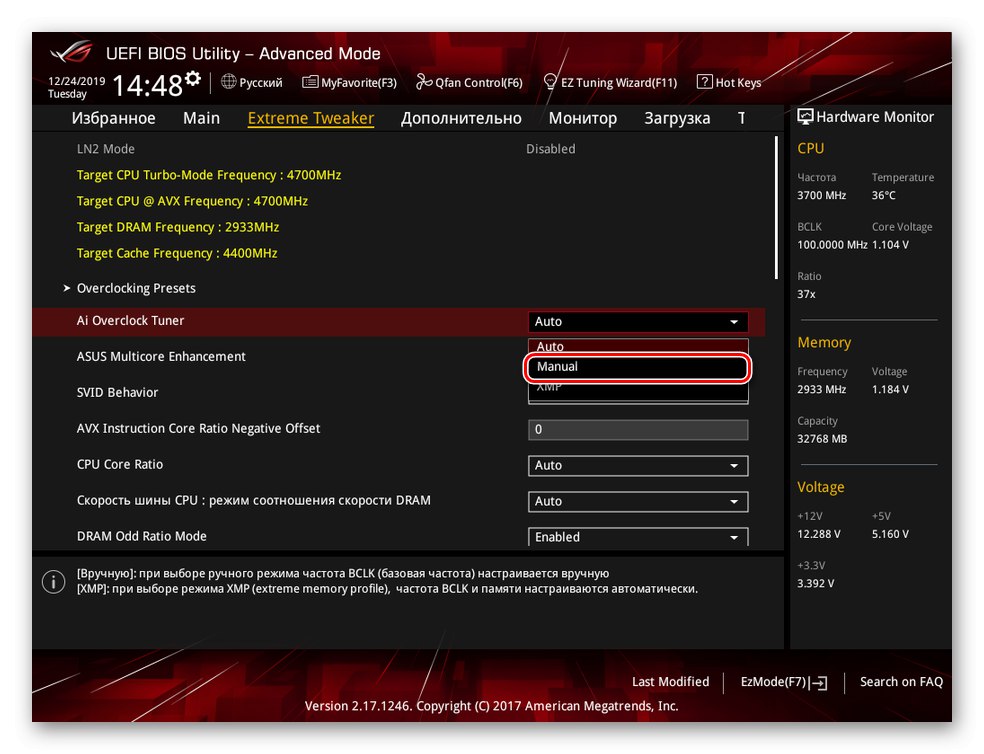
Task: Open the DRAM Odd Ratio Mode dropdown
Action: tap(638, 537)
